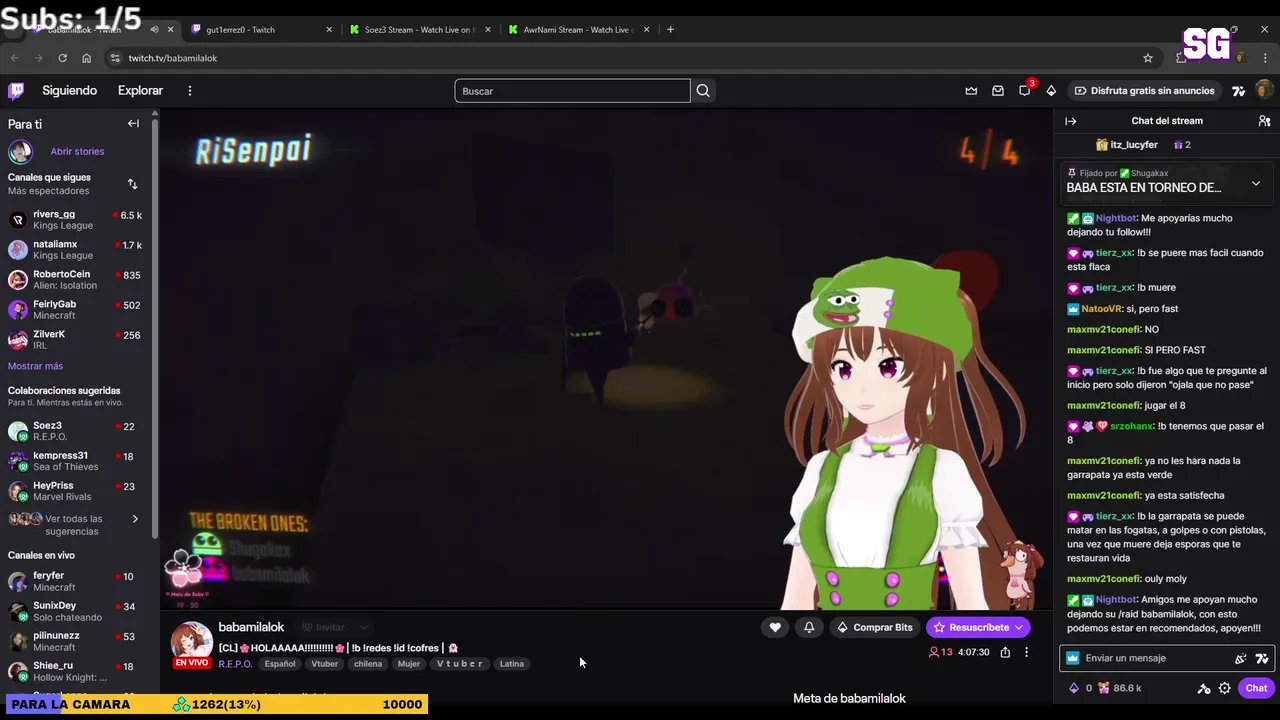
Task: Open feryfer live channel
Action: (76, 581)
